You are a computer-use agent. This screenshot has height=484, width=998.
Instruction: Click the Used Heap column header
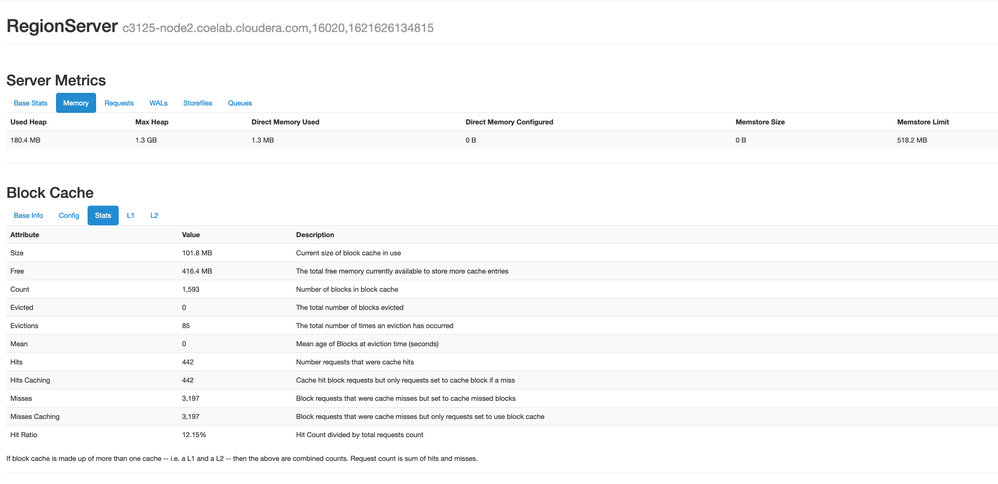click(29, 122)
